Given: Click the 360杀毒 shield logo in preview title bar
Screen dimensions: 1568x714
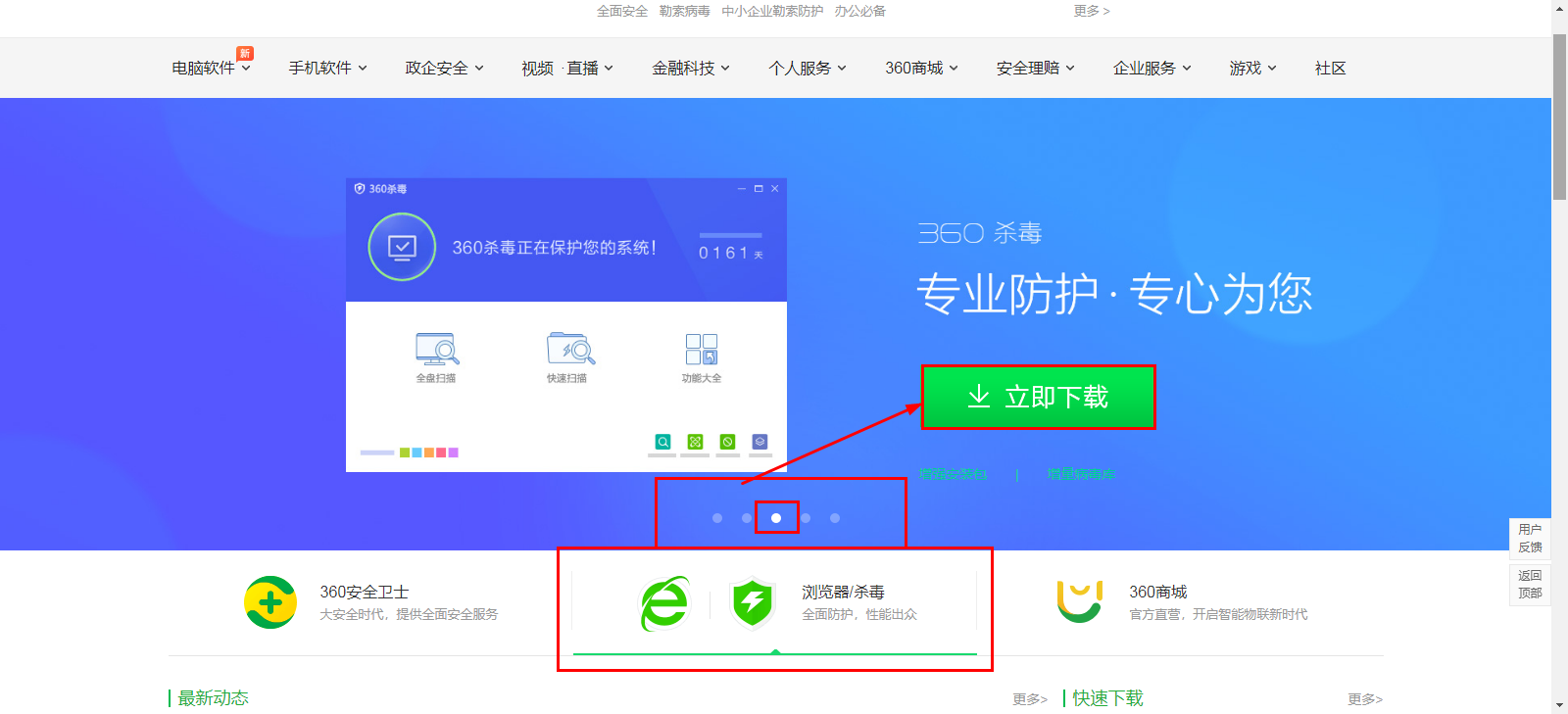Looking at the screenshot, I should click(360, 188).
